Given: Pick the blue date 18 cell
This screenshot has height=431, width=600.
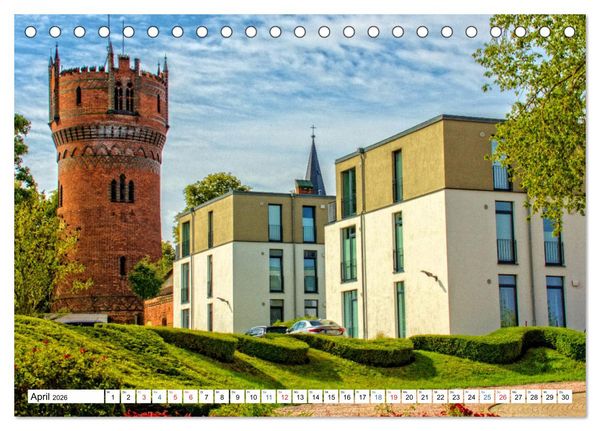Looking at the screenshot, I should (378, 397).
